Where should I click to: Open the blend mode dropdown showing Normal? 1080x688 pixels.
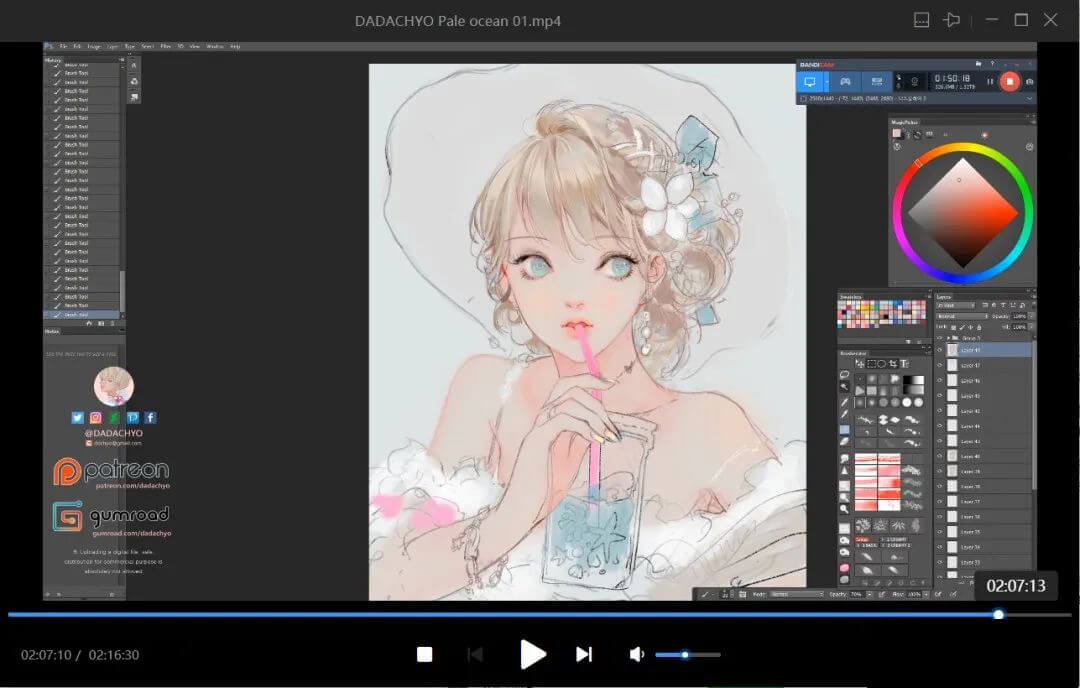point(962,316)
